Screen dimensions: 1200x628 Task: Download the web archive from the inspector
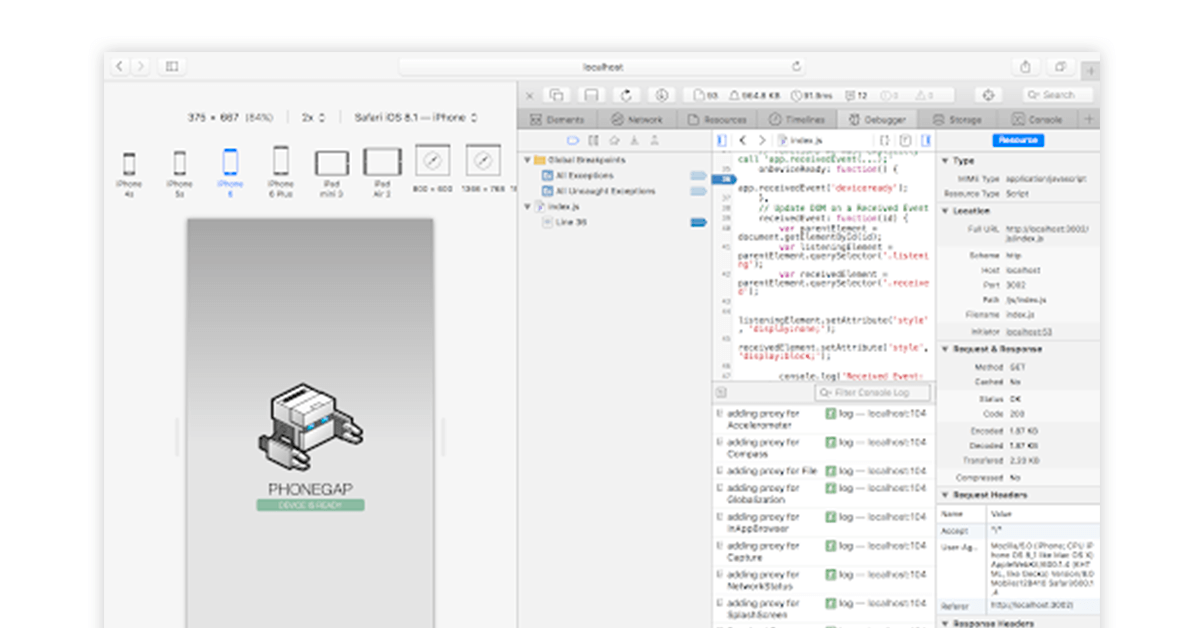click(x=661, y=95)
